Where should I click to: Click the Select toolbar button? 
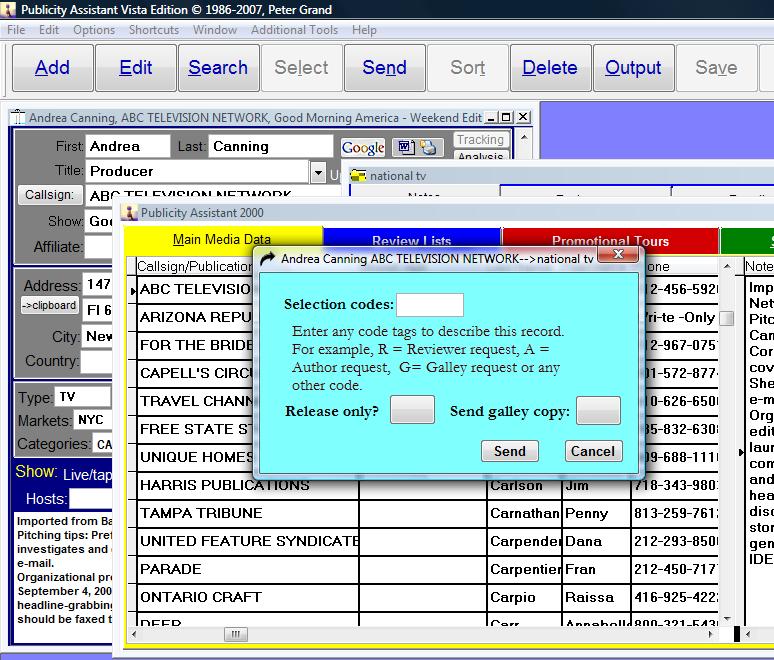[302, 68]
